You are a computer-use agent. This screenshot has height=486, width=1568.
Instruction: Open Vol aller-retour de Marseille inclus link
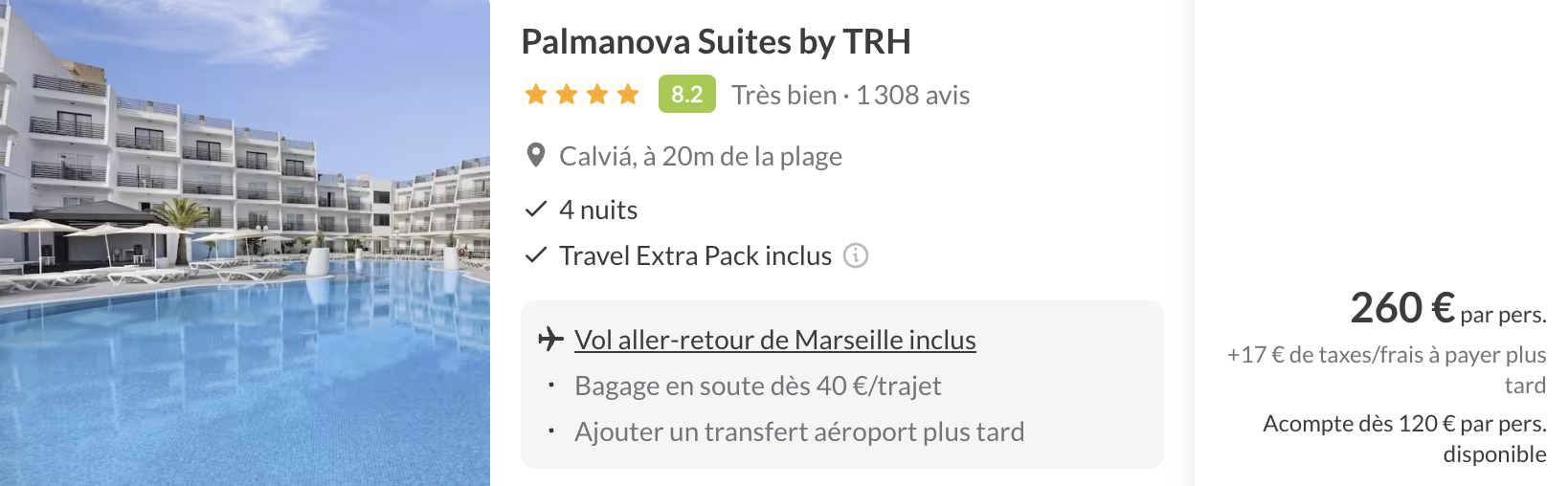[775, 340]
